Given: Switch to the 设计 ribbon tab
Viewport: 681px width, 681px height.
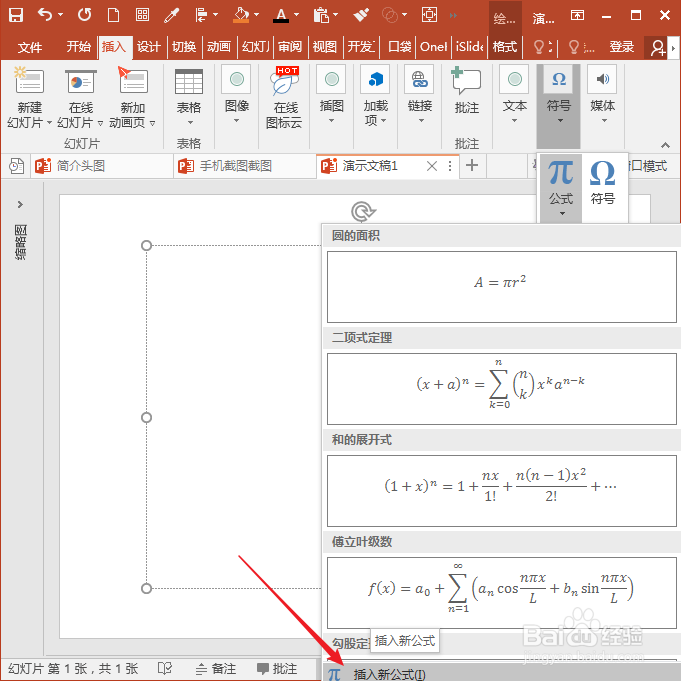Looking at the screenshot, I should click(x=149, y=46).
